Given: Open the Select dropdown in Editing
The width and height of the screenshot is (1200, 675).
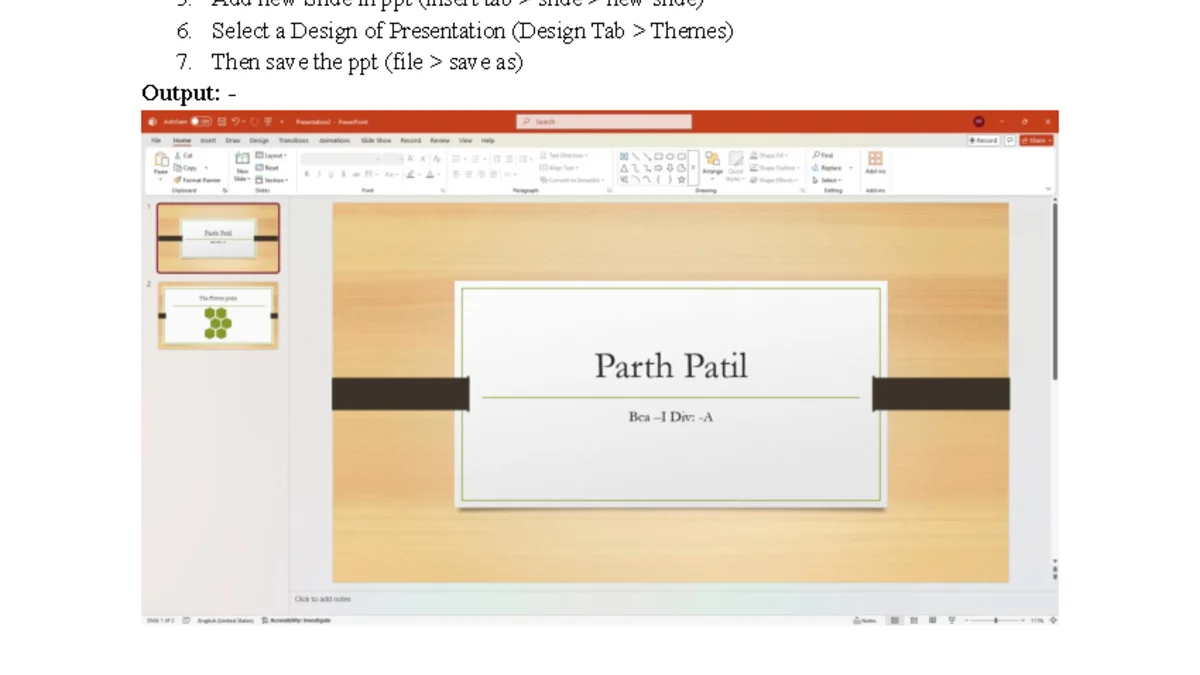Looking at the screenshot, I should 827,180.
